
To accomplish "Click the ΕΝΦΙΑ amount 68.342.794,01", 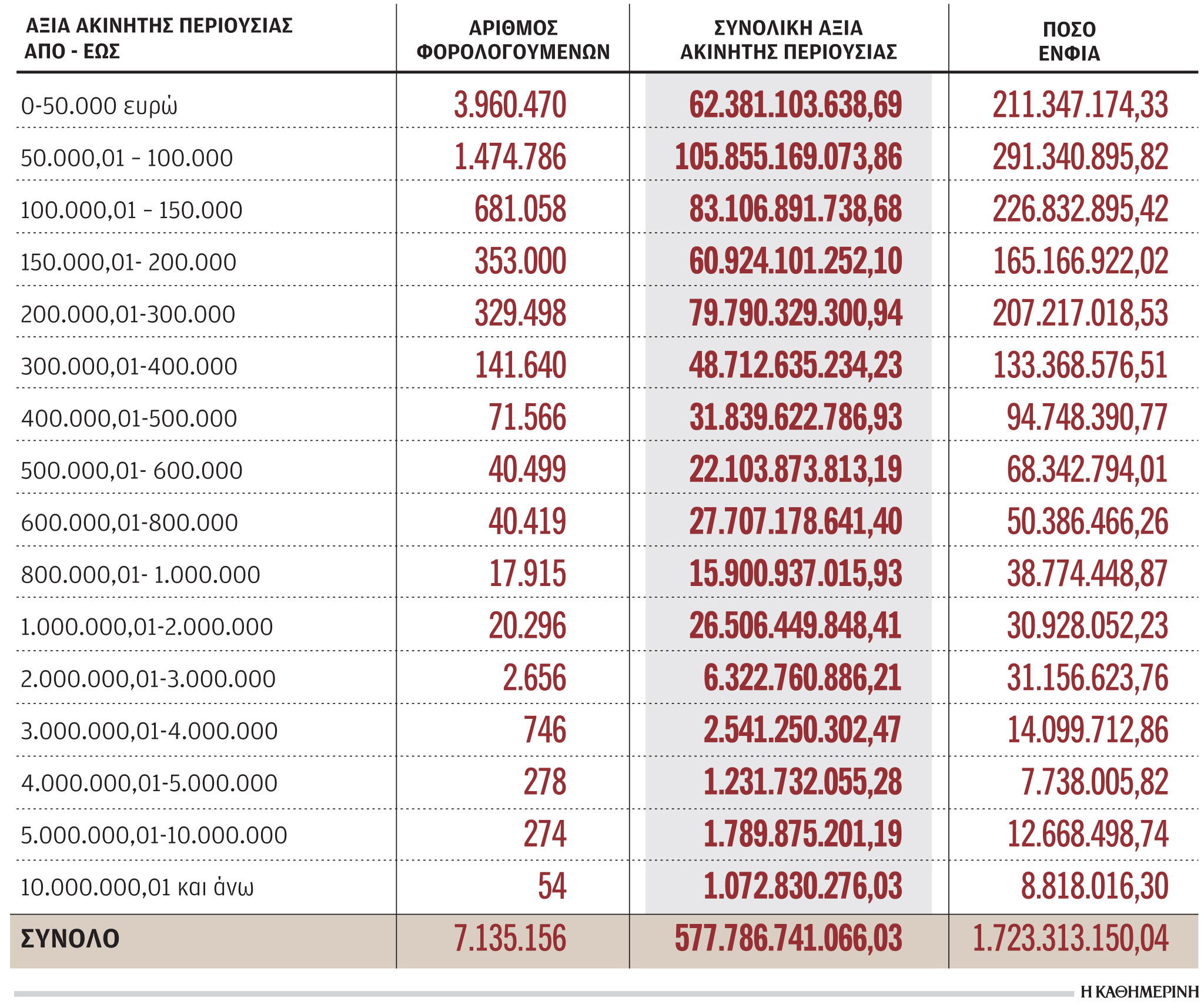I will click(1087, 470).
